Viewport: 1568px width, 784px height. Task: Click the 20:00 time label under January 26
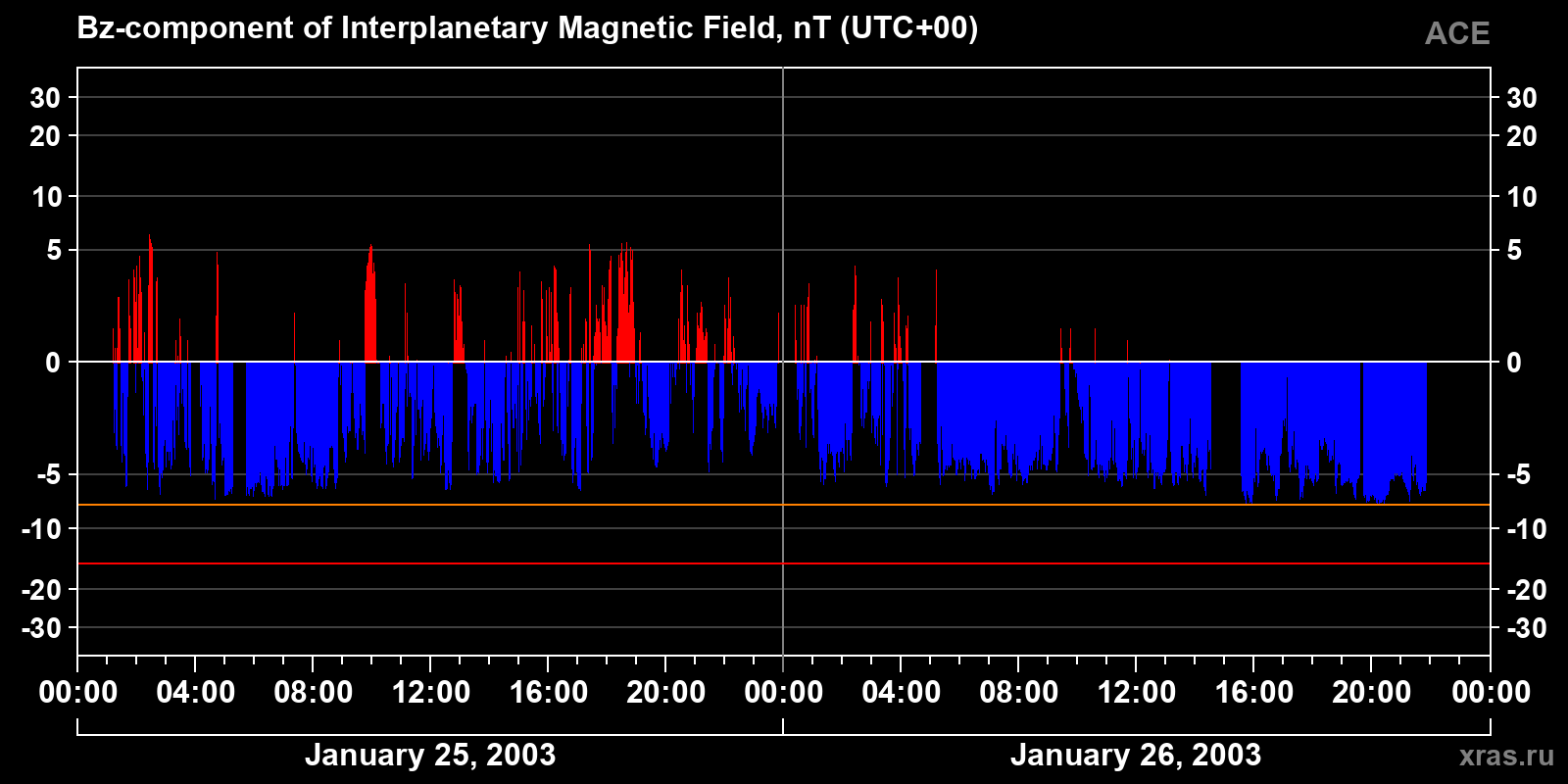pos(1372,692)
